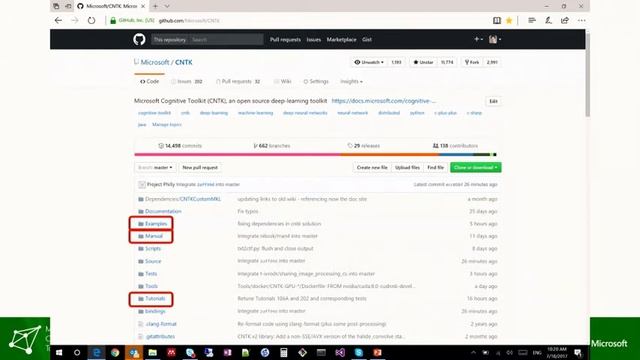This screenshot has width=640, height=360.
Task: View the 29 releases link
Action: [x=364, y=146]
